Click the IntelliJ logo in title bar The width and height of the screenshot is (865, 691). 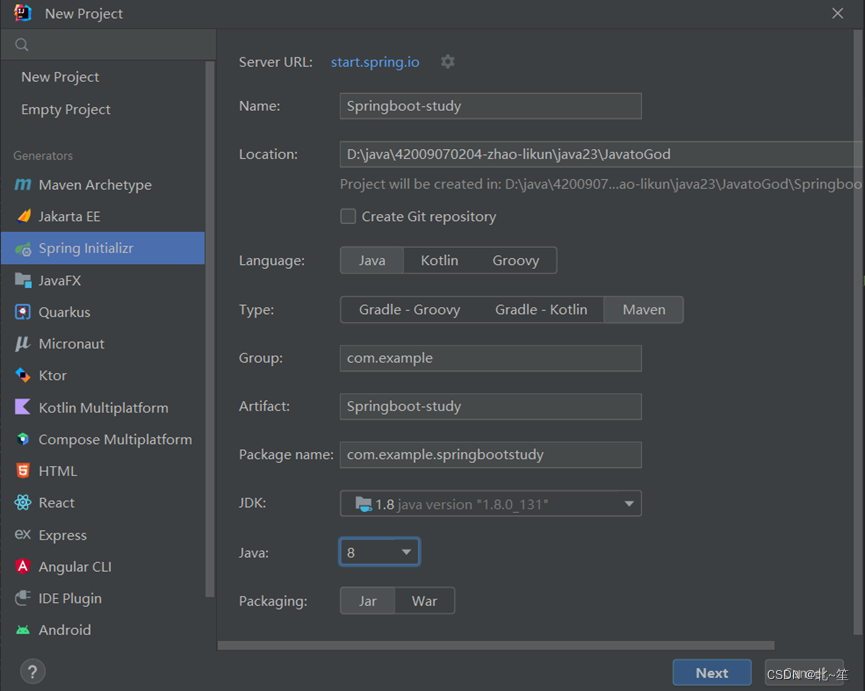[x=23, y=13]
